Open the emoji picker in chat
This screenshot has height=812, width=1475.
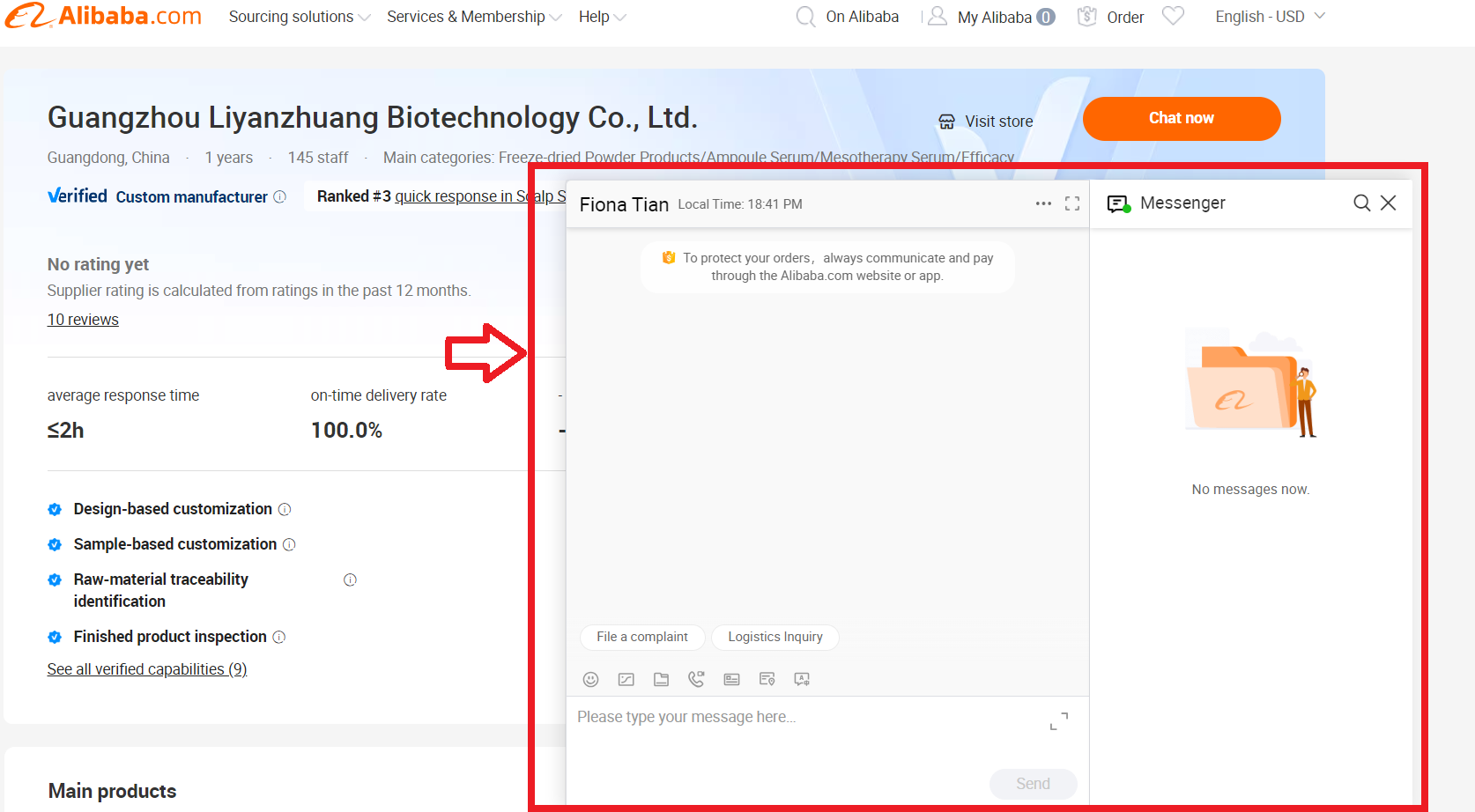pos(590,679)
